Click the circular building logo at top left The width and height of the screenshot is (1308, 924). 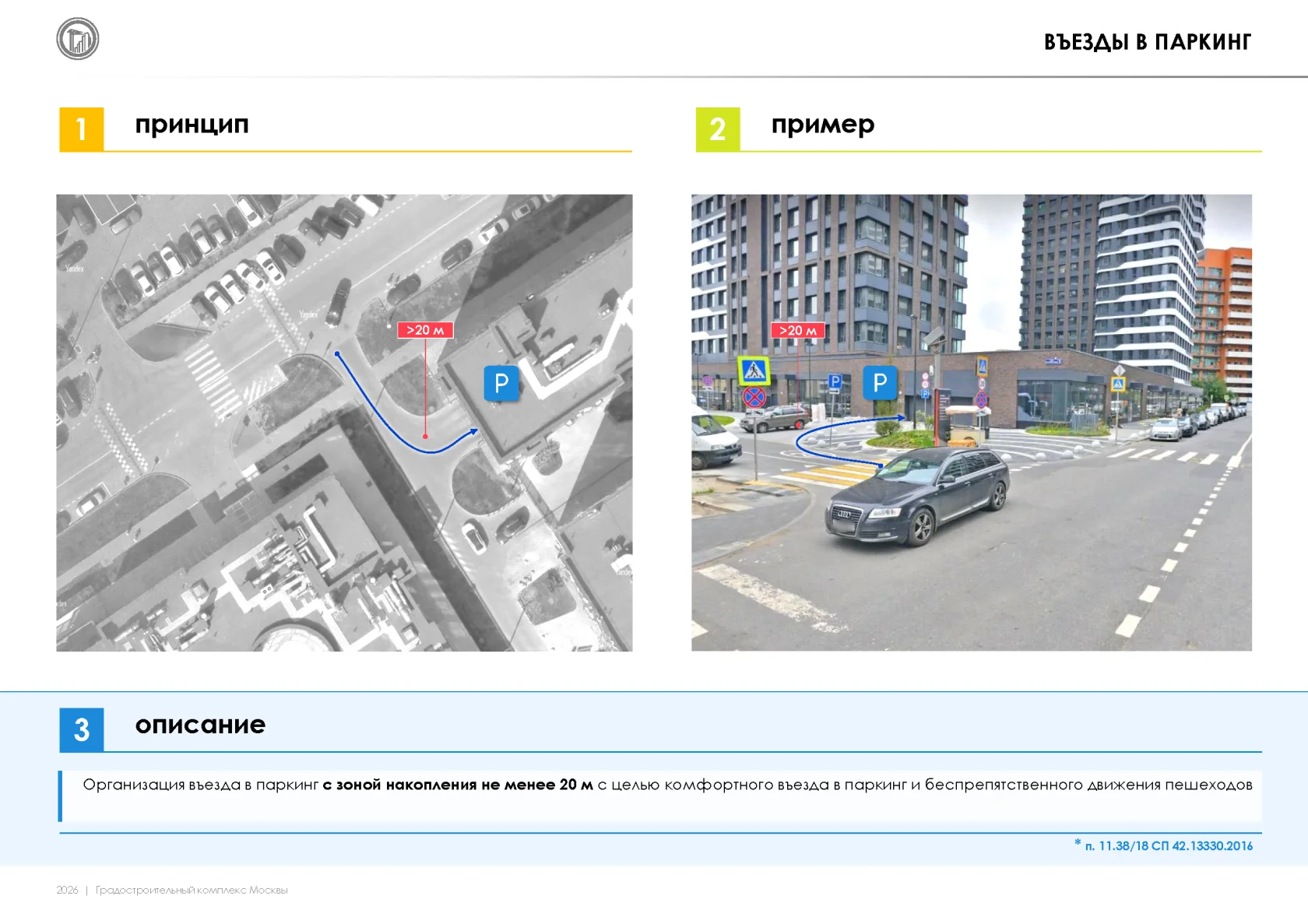(78, 39)
